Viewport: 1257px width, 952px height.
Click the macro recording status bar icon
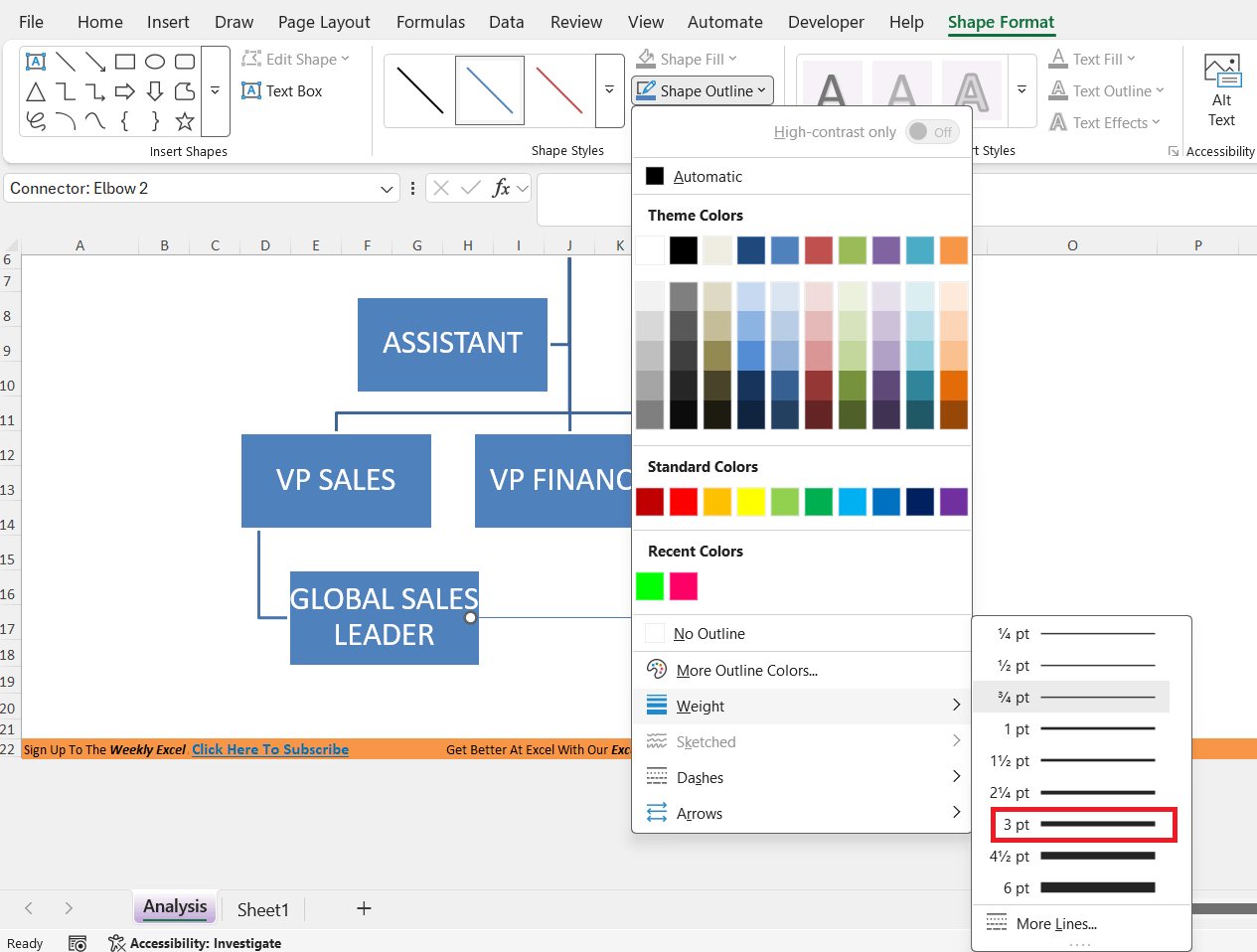tap(78, 943)
